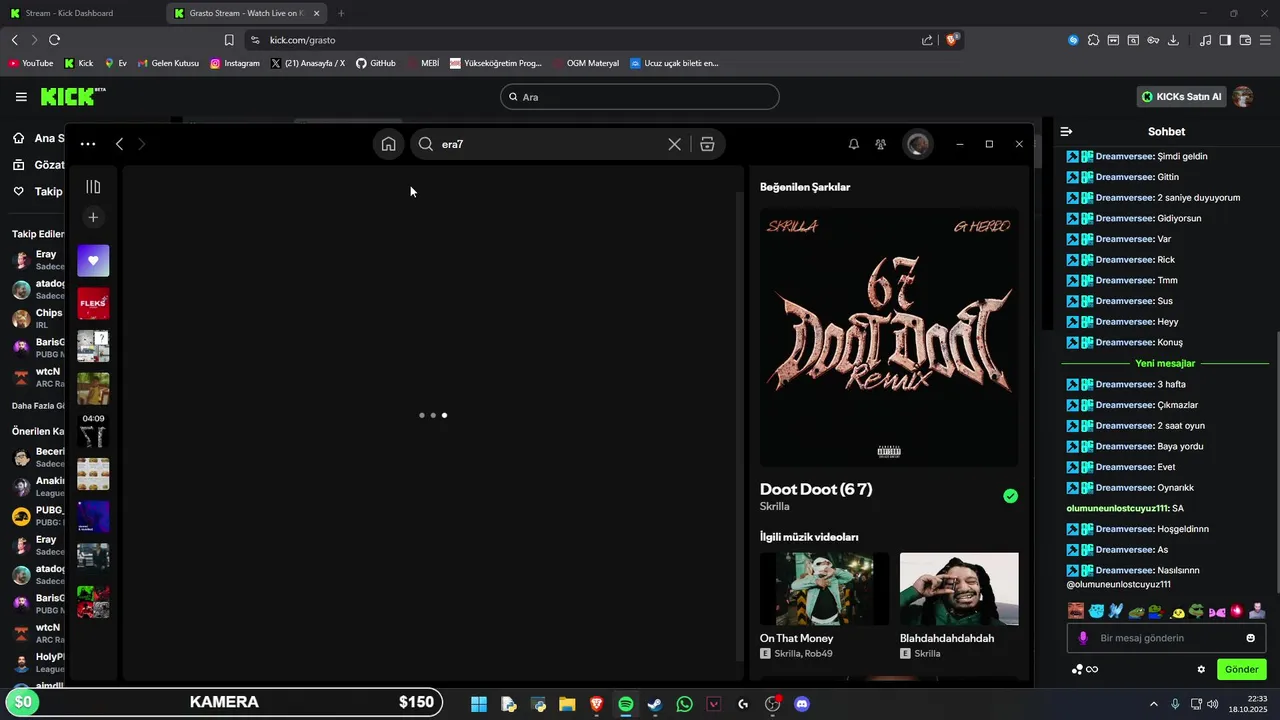Open the Liked Songs heart playlist
The width and height of the screenshot is (1280, 720).
[93, 260]
